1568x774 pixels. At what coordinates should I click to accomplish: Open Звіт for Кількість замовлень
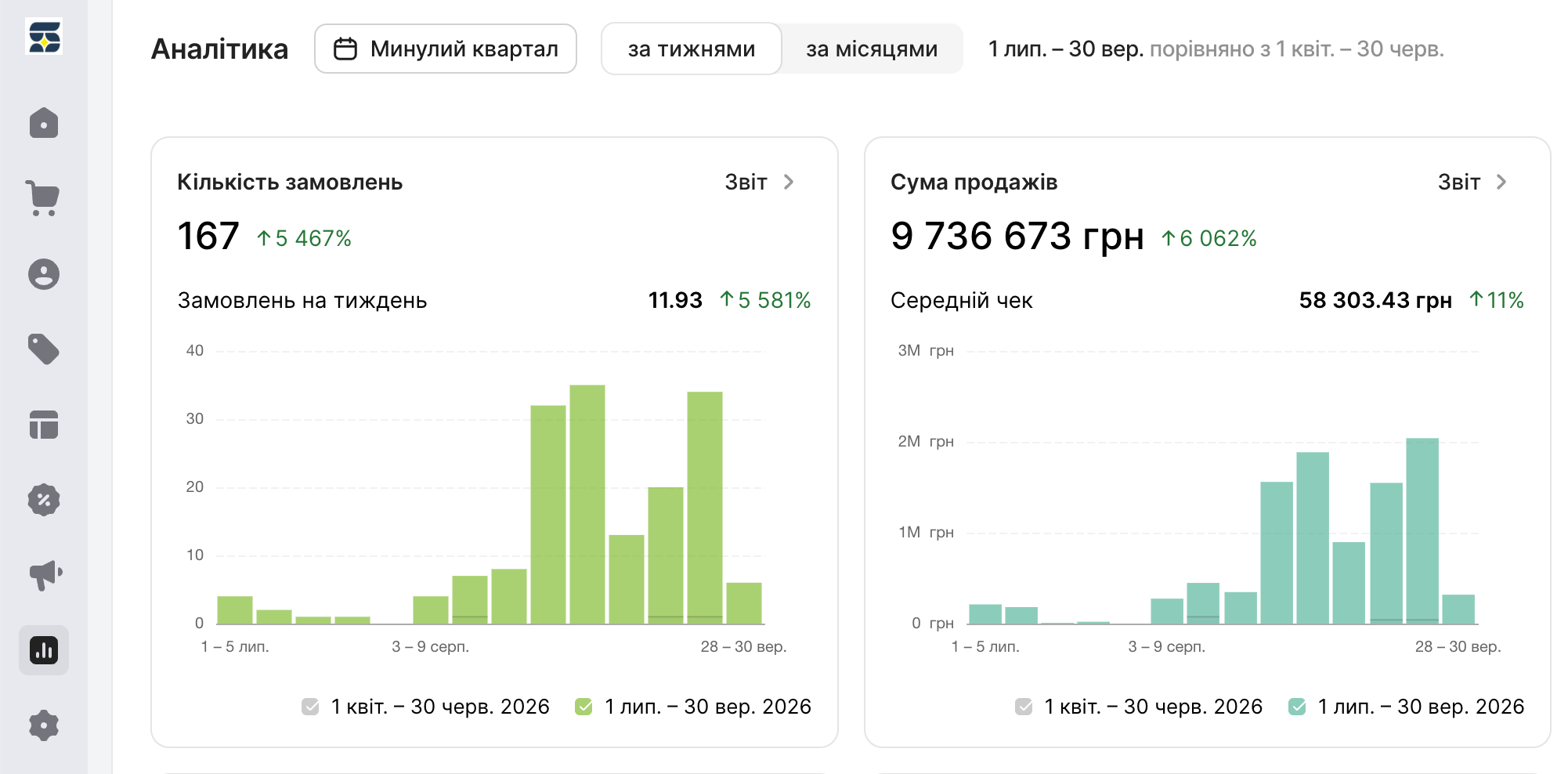pyautogui.click(x=760, y=182)
